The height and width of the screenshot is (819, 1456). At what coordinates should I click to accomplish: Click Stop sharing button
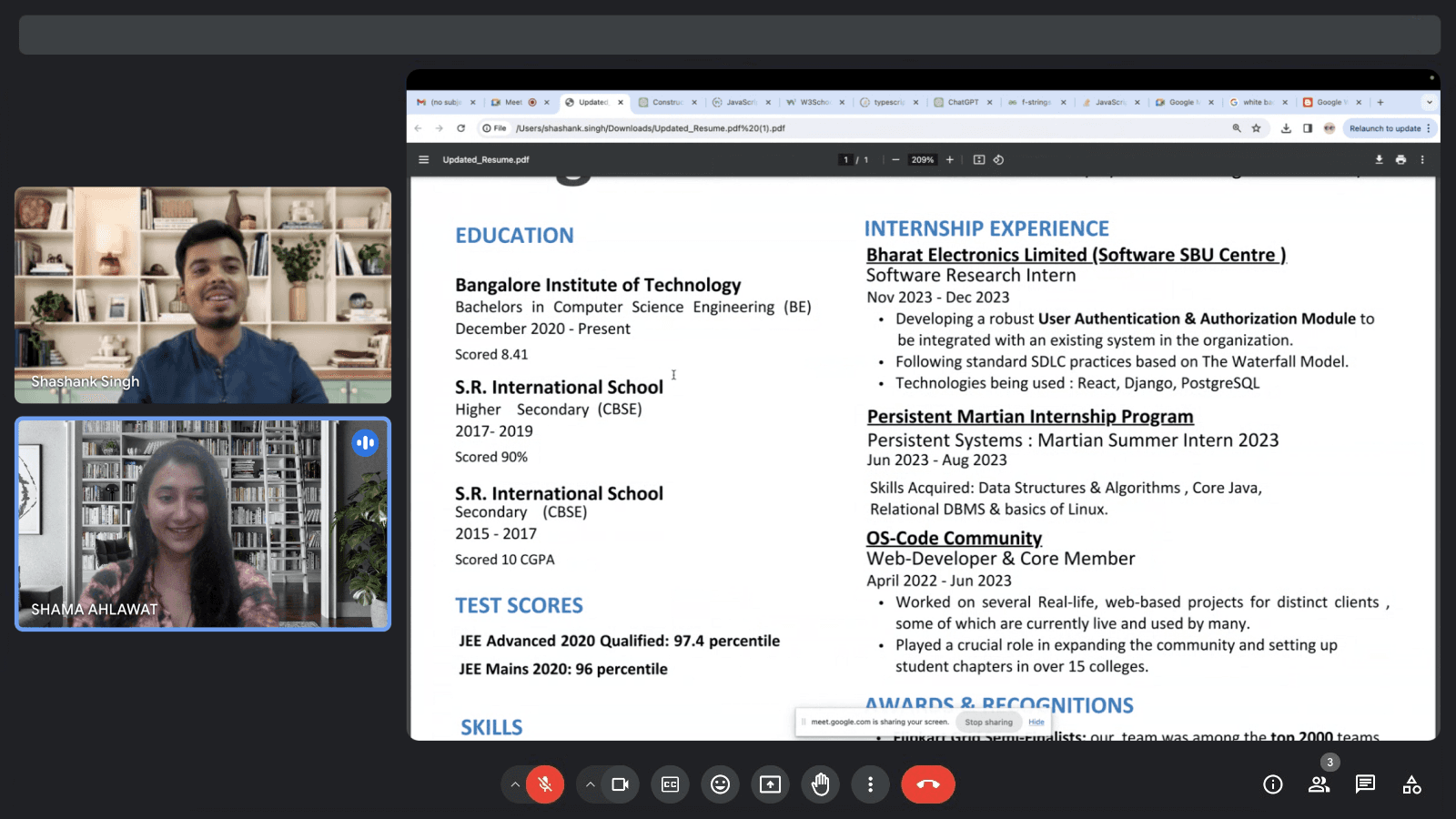[988, 723]
